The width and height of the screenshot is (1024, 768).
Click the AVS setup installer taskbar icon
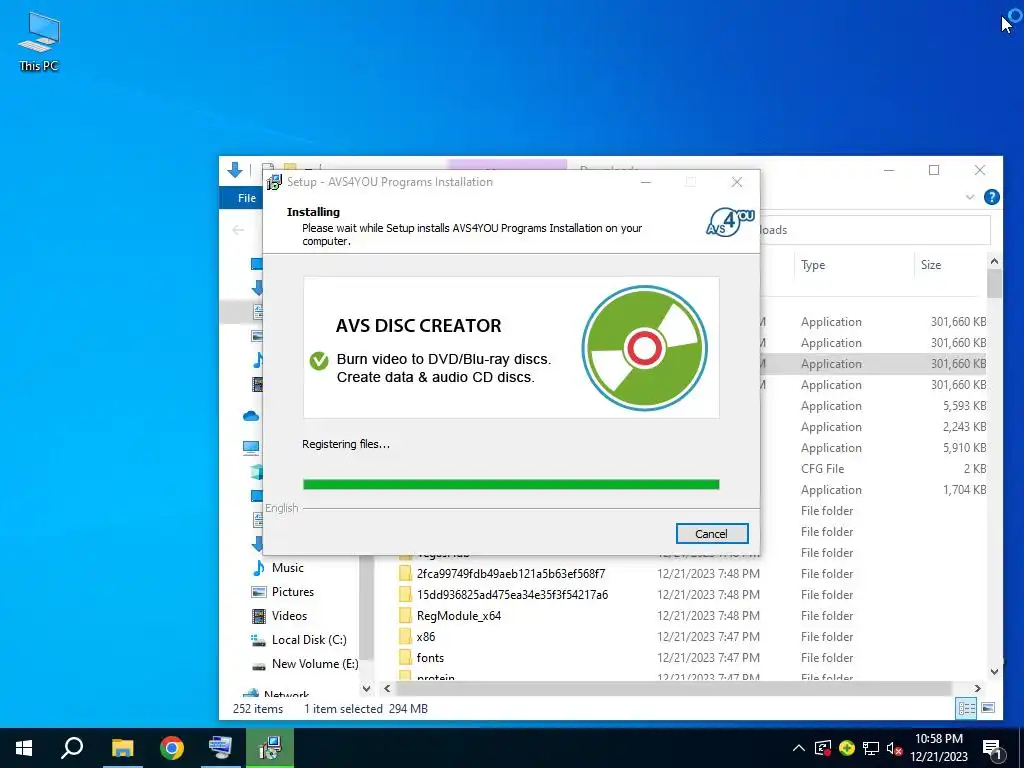tap(270, 748)
